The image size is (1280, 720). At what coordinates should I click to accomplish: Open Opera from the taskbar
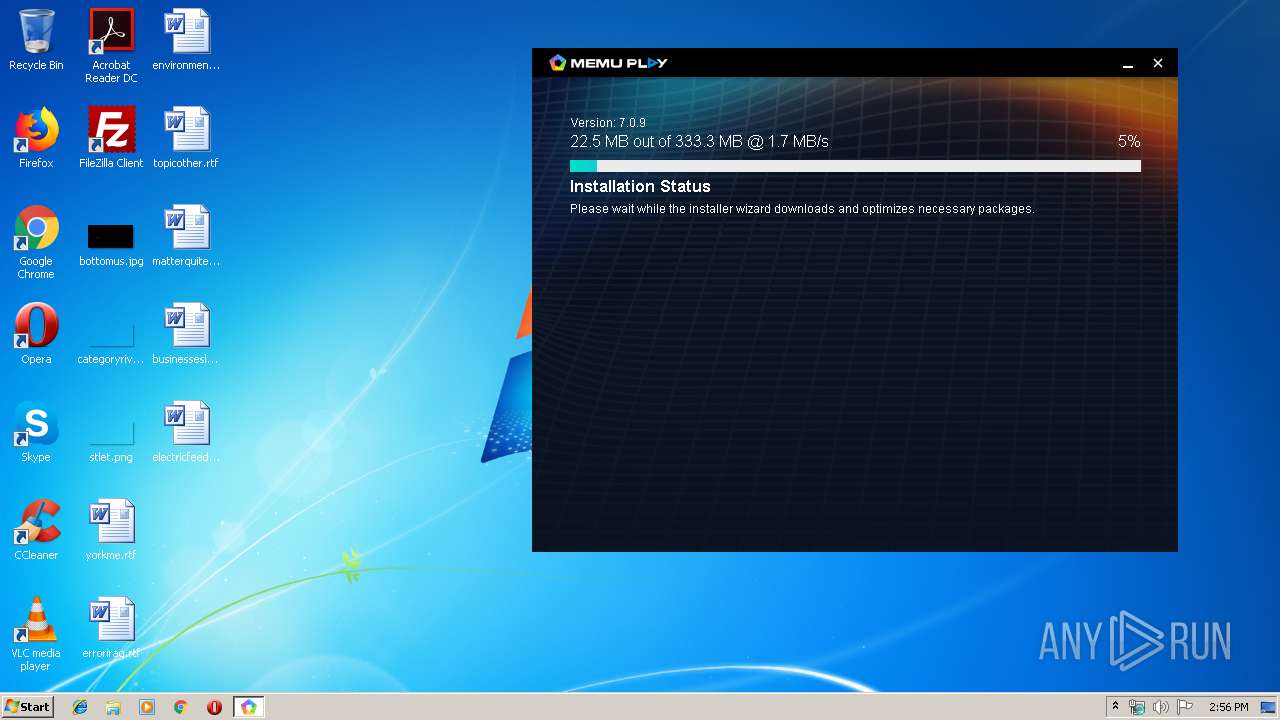coord(214,707)
